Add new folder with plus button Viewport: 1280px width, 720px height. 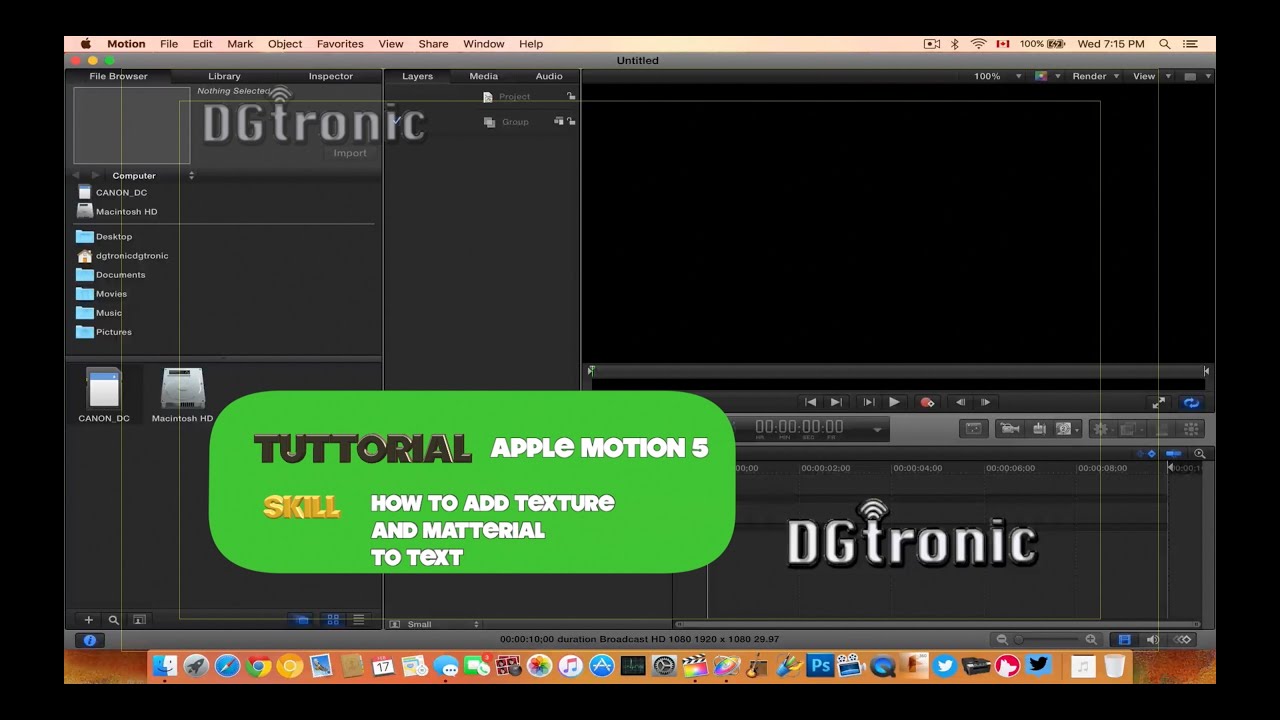click(x=88, y=620)
